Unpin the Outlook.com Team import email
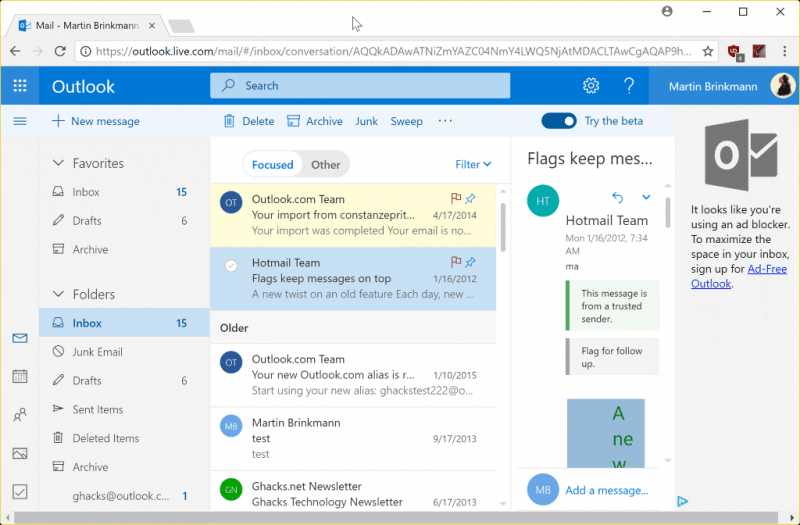 pyautogui.click(x=470, y=198)
